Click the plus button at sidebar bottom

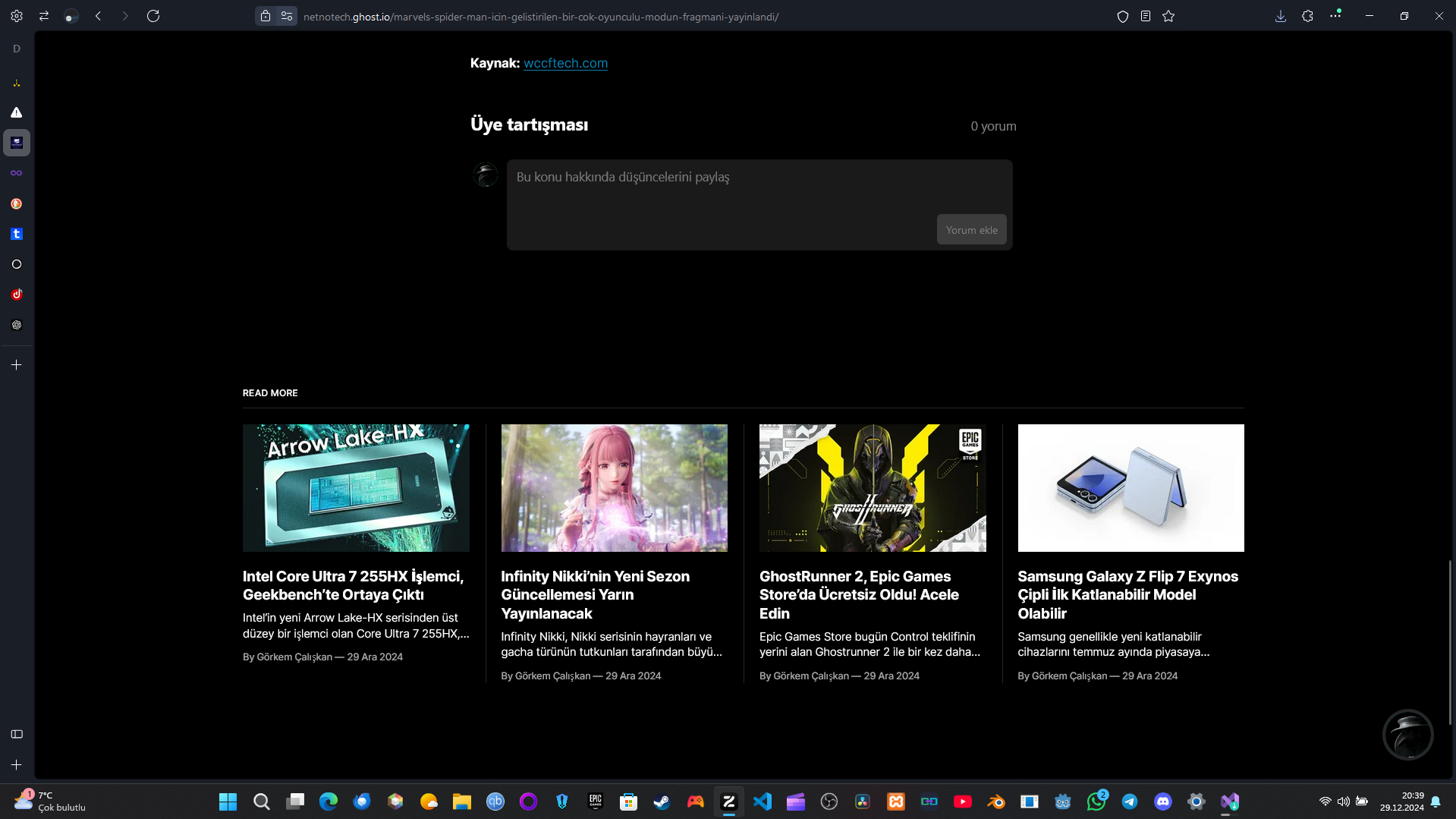tap(17, 765)
